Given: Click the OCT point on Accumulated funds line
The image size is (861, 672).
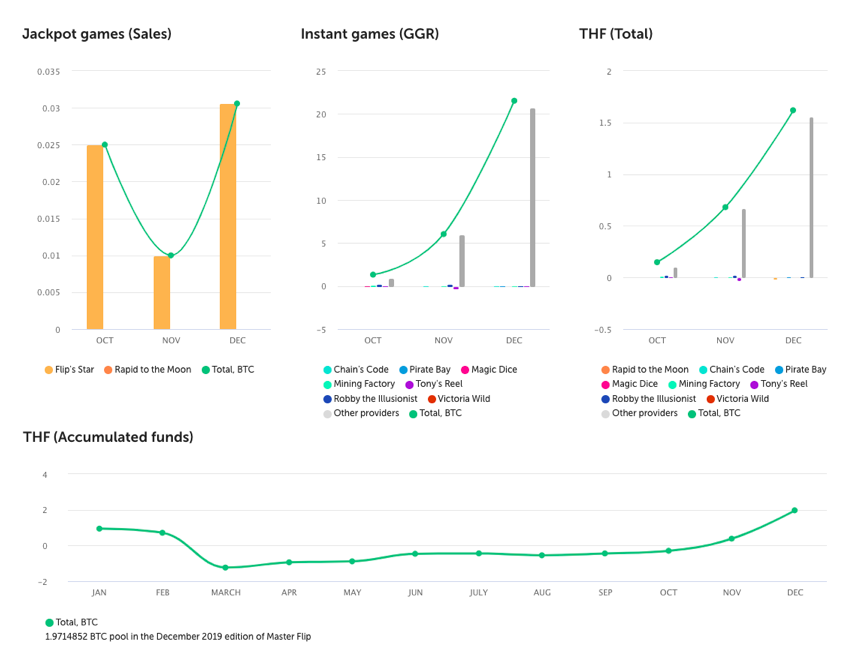Looking at the screenshot, I should [x=668, y=551].
